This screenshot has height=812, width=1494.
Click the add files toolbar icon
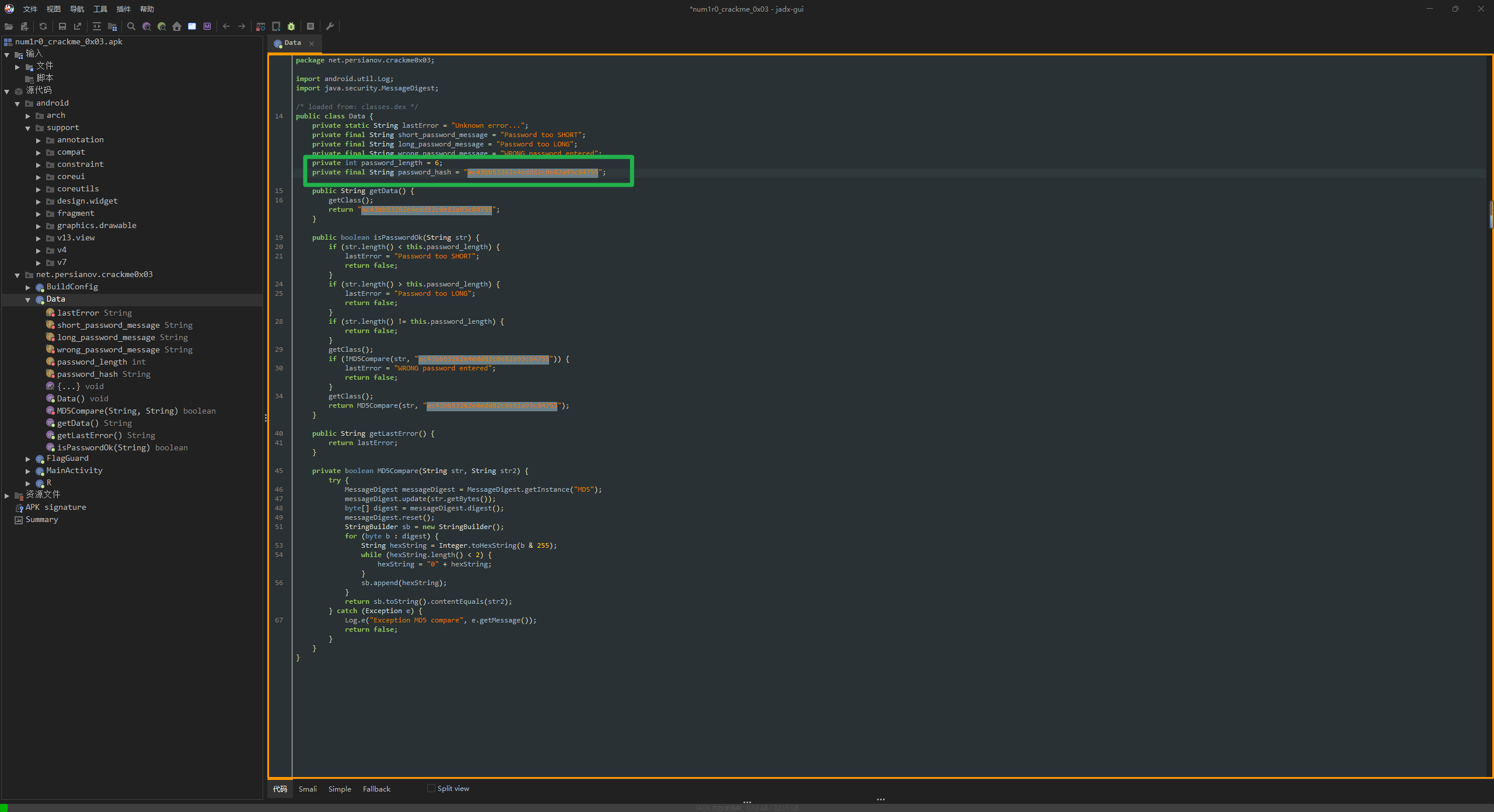[25, 26]
